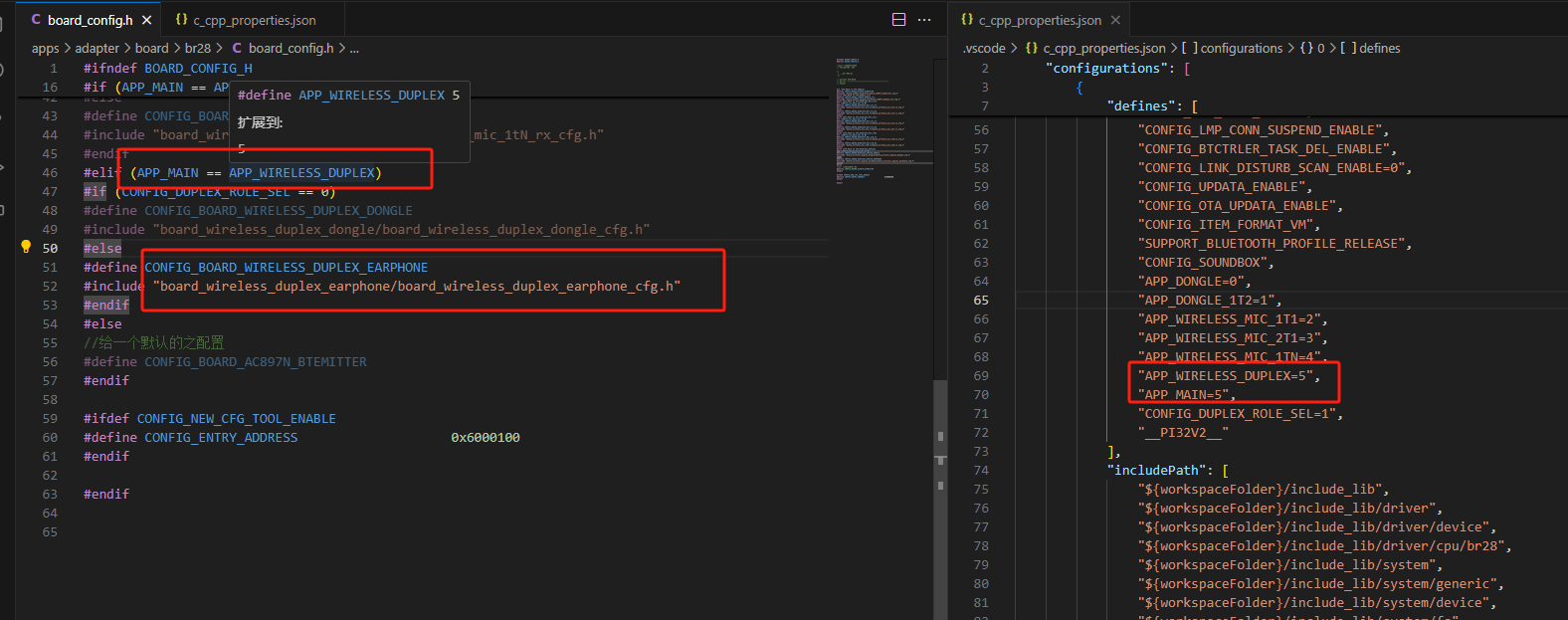
Task: Click the "__PI32V2__" entry
Action: tap(1184, 433)
